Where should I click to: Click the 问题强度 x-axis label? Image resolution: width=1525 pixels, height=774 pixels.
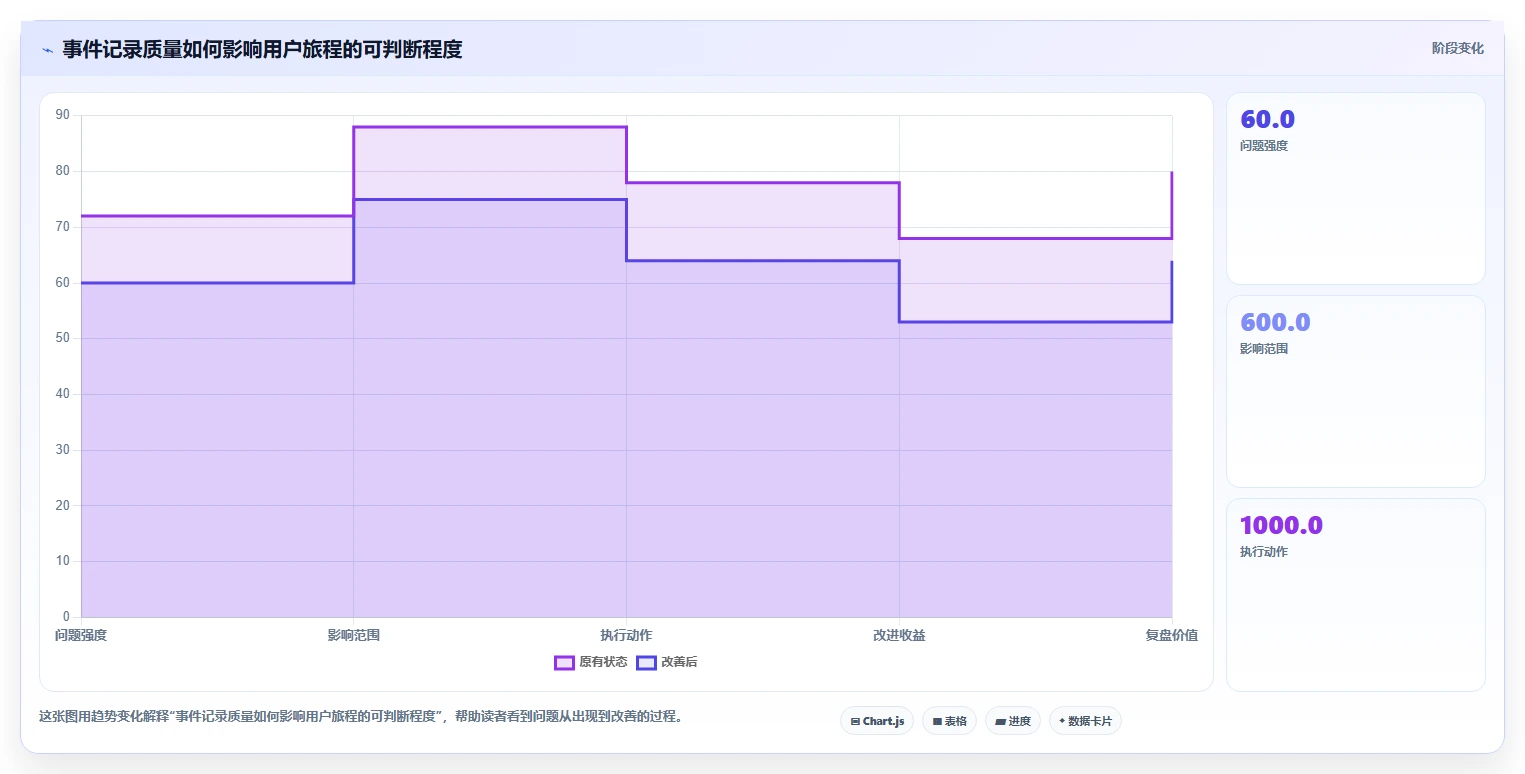tap(81, 635)
